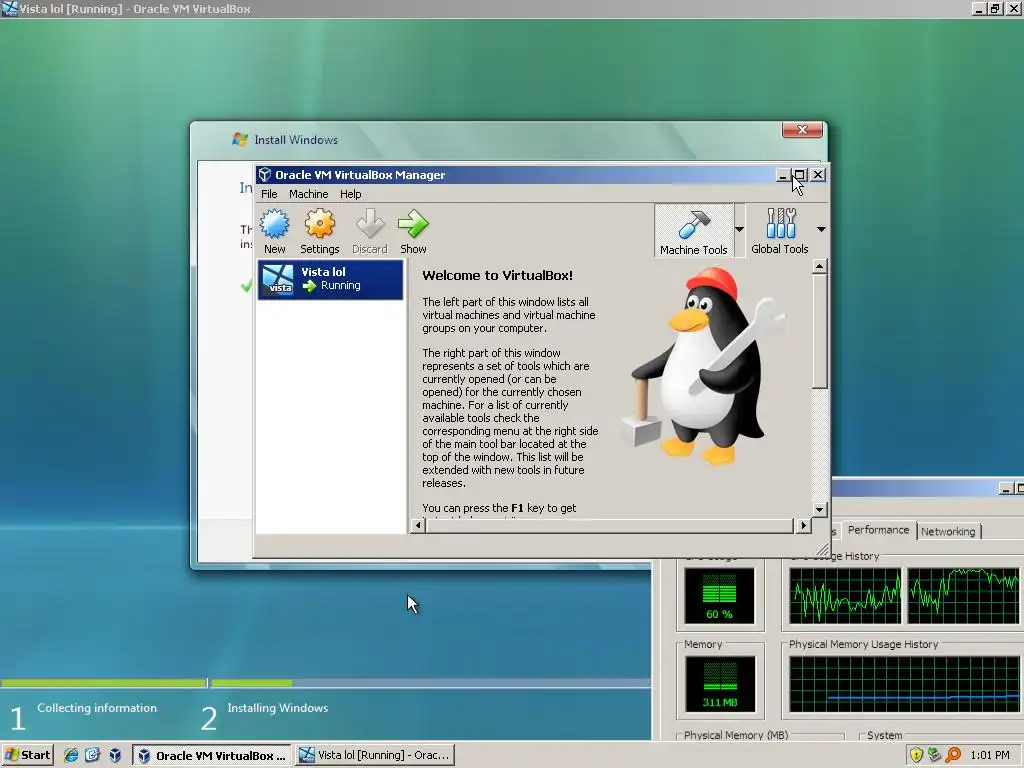Image resolution: width=1024 pixels, height=768 pixels.
Task: Click the CPU usage 60 % gauge
Action: pos(719,596)
